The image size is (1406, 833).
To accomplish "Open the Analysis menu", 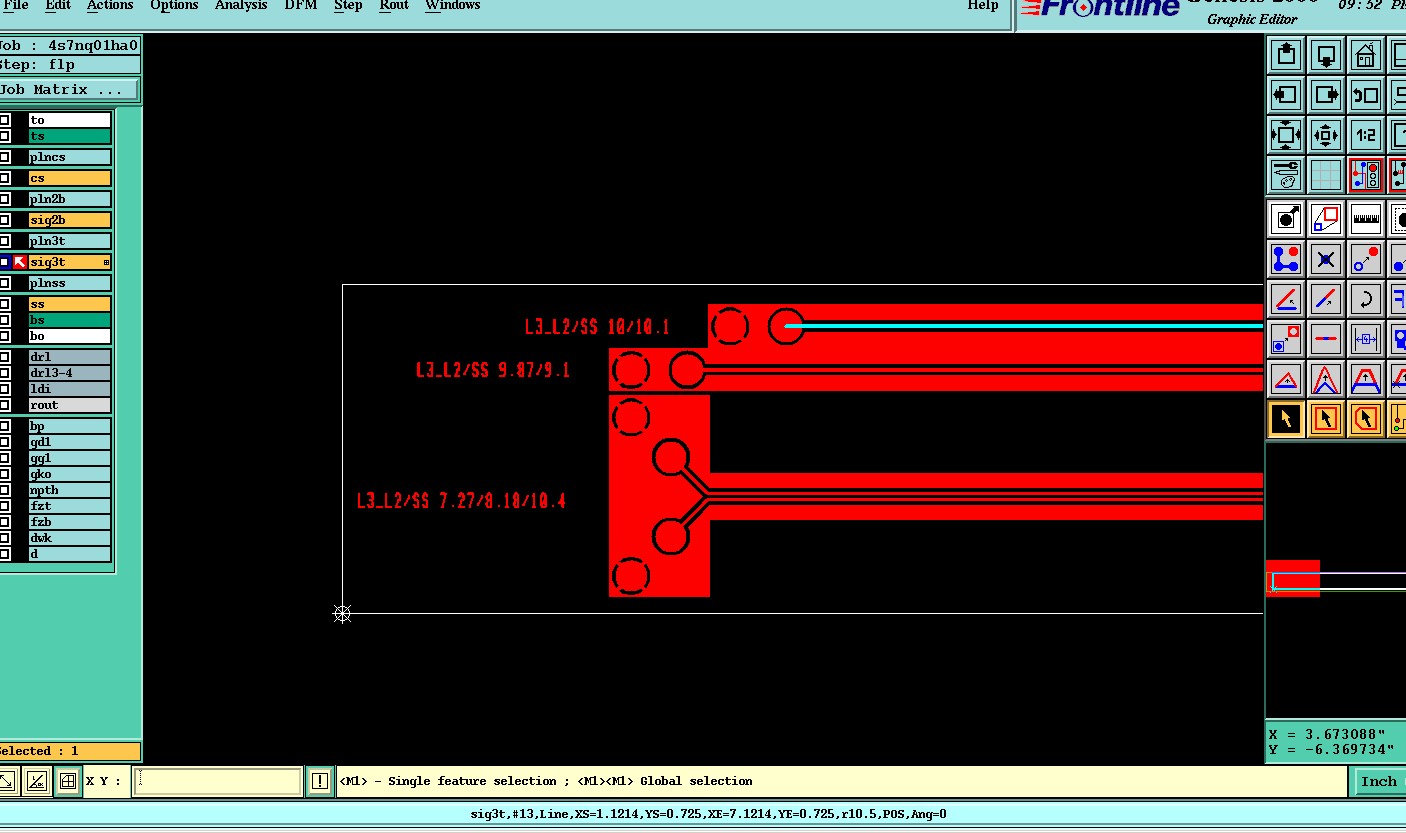I will tap(241, 5).
